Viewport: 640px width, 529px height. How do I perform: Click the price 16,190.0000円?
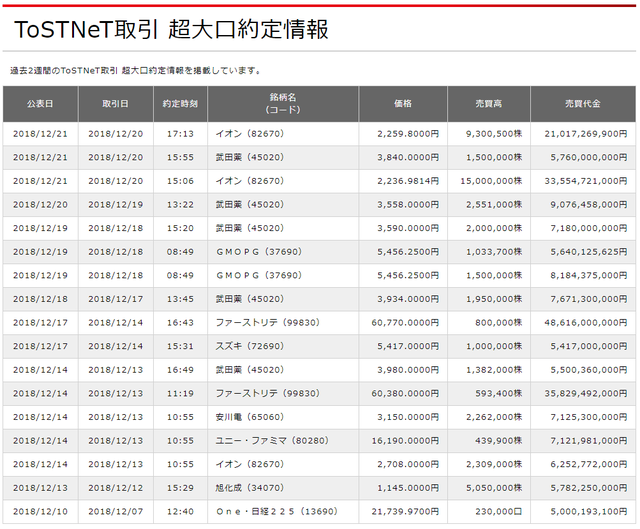[405, 441]
